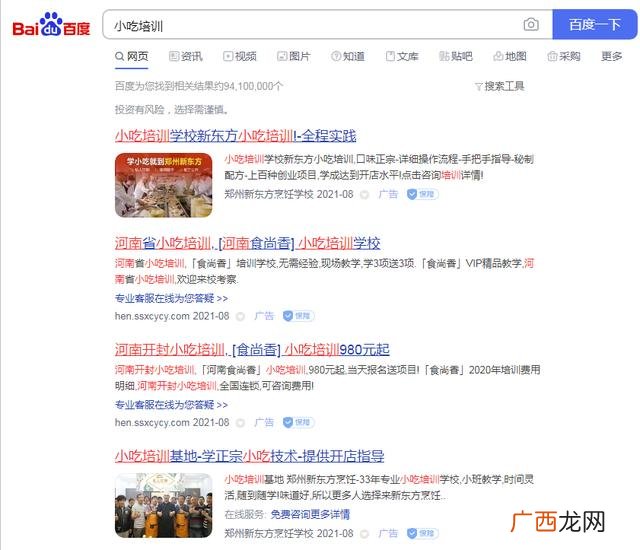Open the 贴吧 tab

click(x=456, y=56)
